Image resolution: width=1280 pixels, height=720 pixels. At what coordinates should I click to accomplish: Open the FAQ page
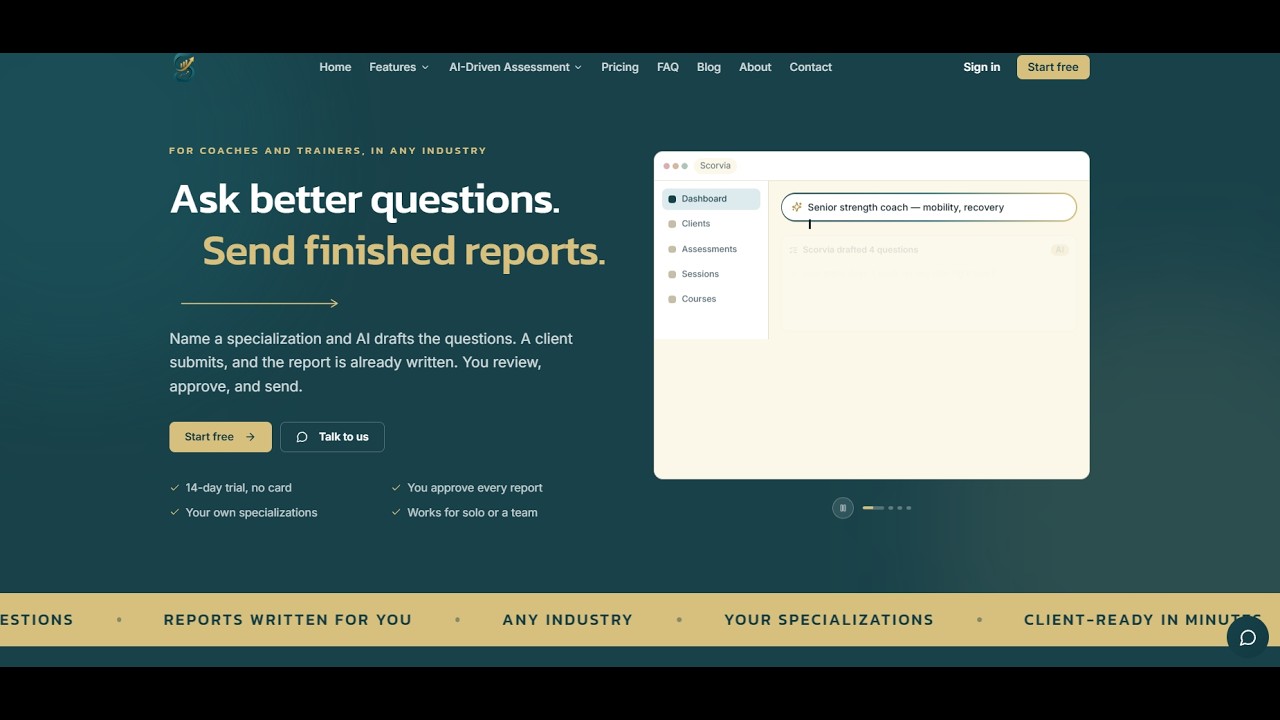pyautogui.click(x=668, y=67)
